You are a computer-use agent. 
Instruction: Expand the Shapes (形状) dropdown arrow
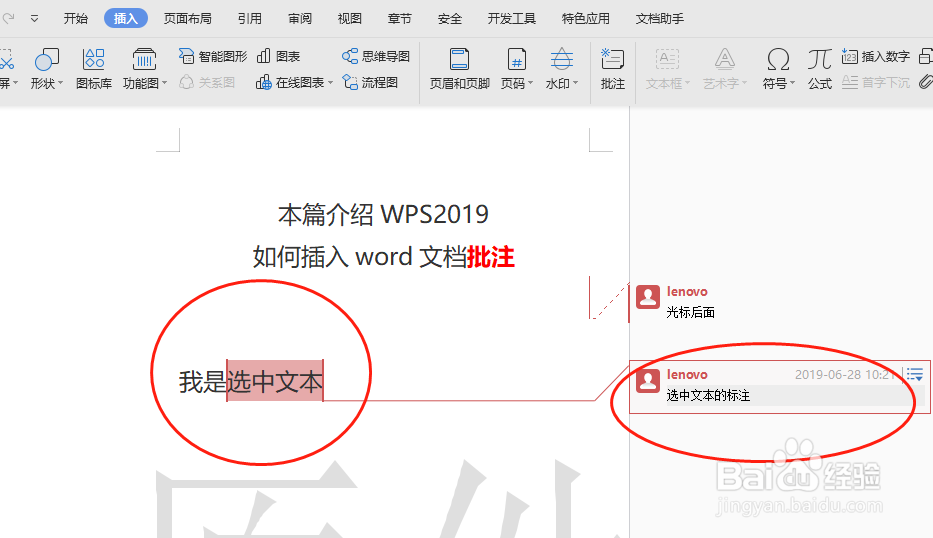tap(60, 83)
